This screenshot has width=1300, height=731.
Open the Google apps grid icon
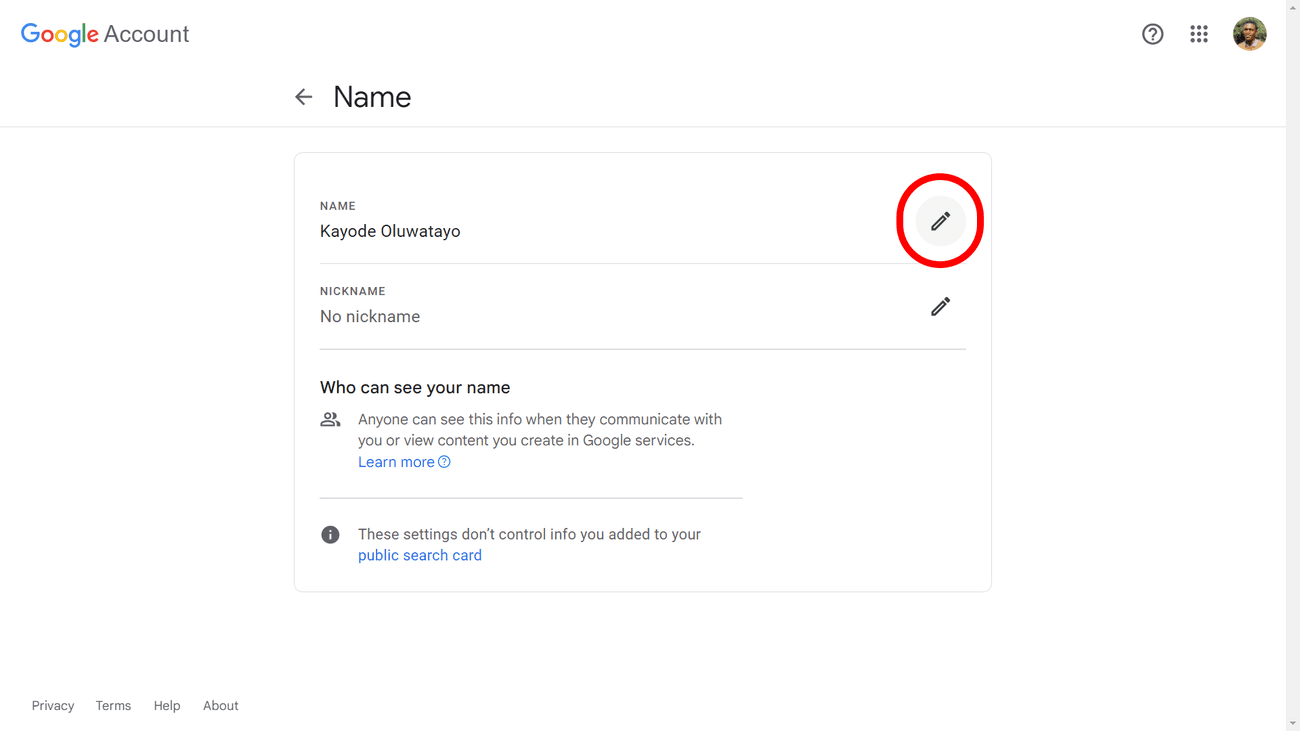[x=1198, y=33]
